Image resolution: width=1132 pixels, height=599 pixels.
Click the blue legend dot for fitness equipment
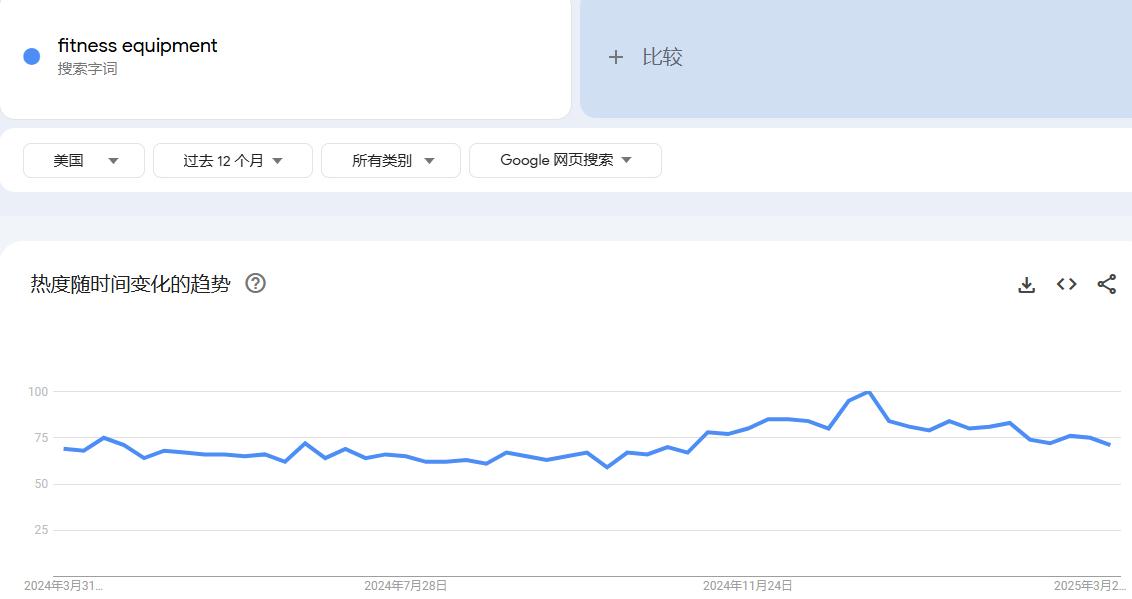31,55
